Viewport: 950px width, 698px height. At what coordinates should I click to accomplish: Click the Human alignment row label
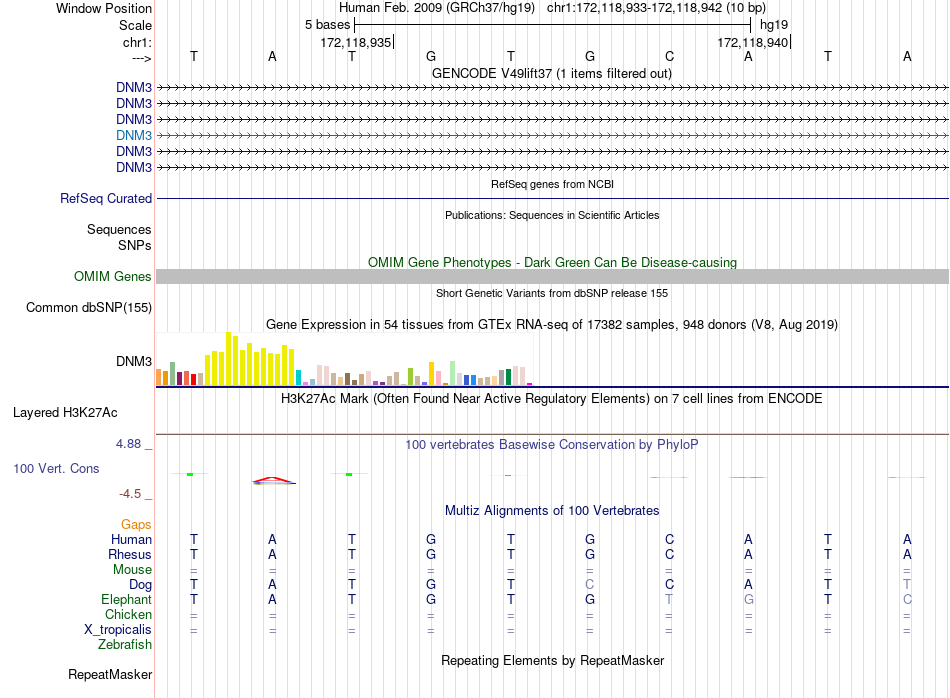coord(131,539)
